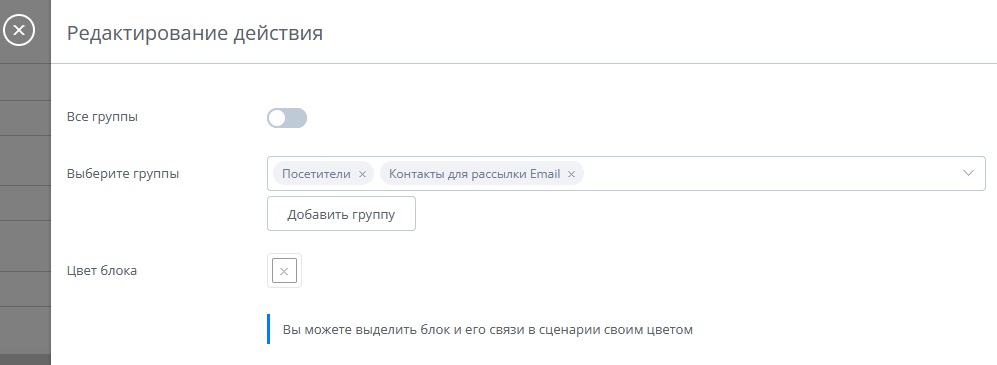Click the hint text about block color
997x365 pixels.
pos(488,330)
